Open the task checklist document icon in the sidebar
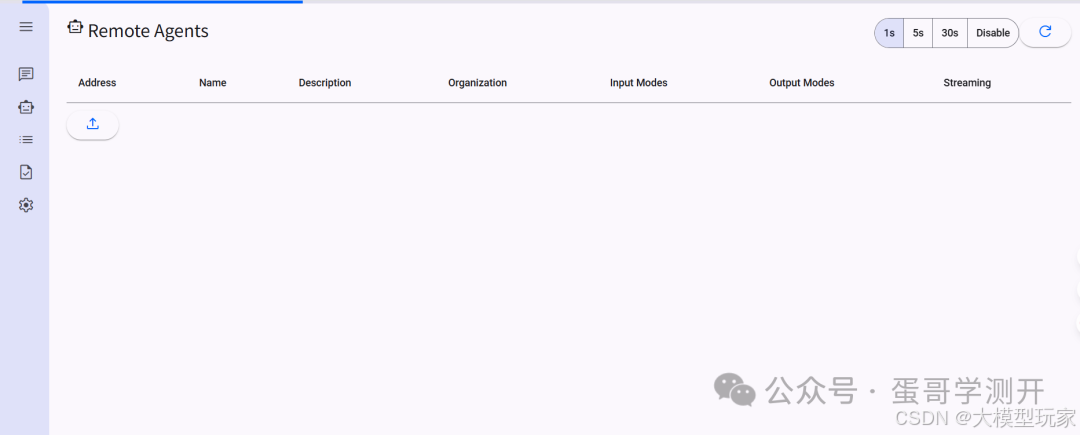This screenshot has width=1080, height=435. [x=26, y=172]
